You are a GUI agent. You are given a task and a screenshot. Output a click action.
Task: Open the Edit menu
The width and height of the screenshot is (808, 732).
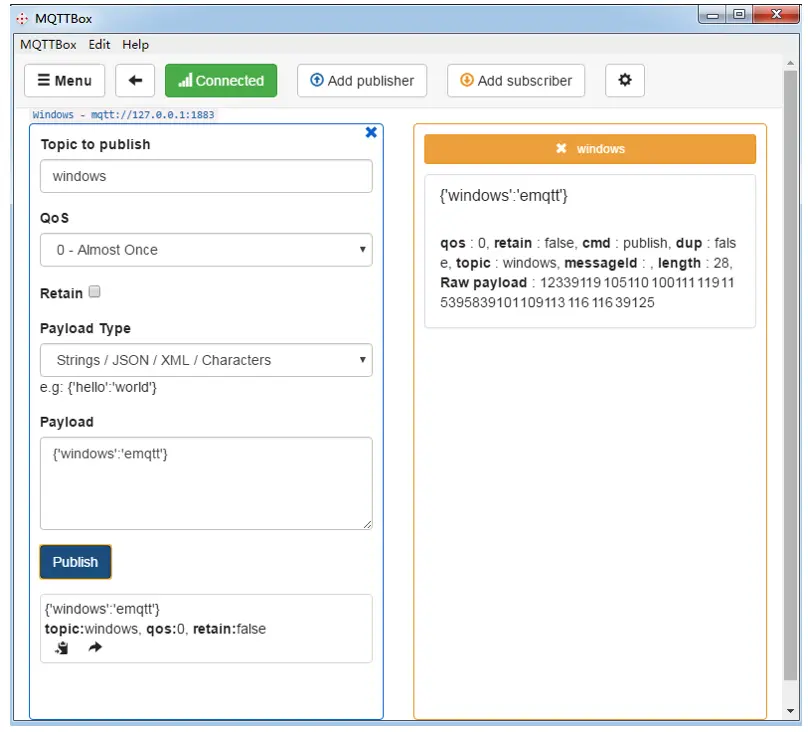click(x=99, y=45)
